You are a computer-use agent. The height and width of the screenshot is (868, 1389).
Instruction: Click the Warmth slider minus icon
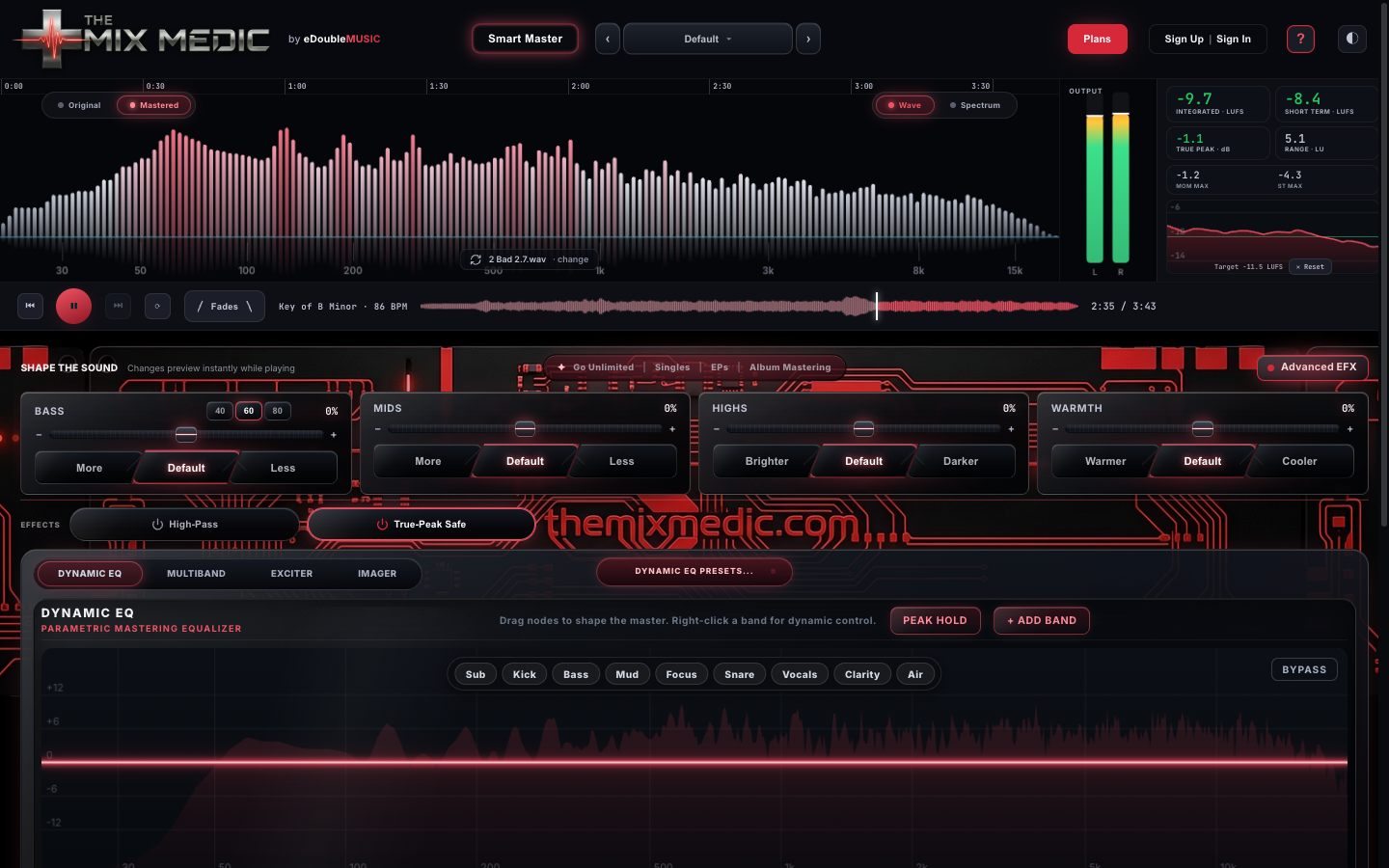pos(1055,429)
